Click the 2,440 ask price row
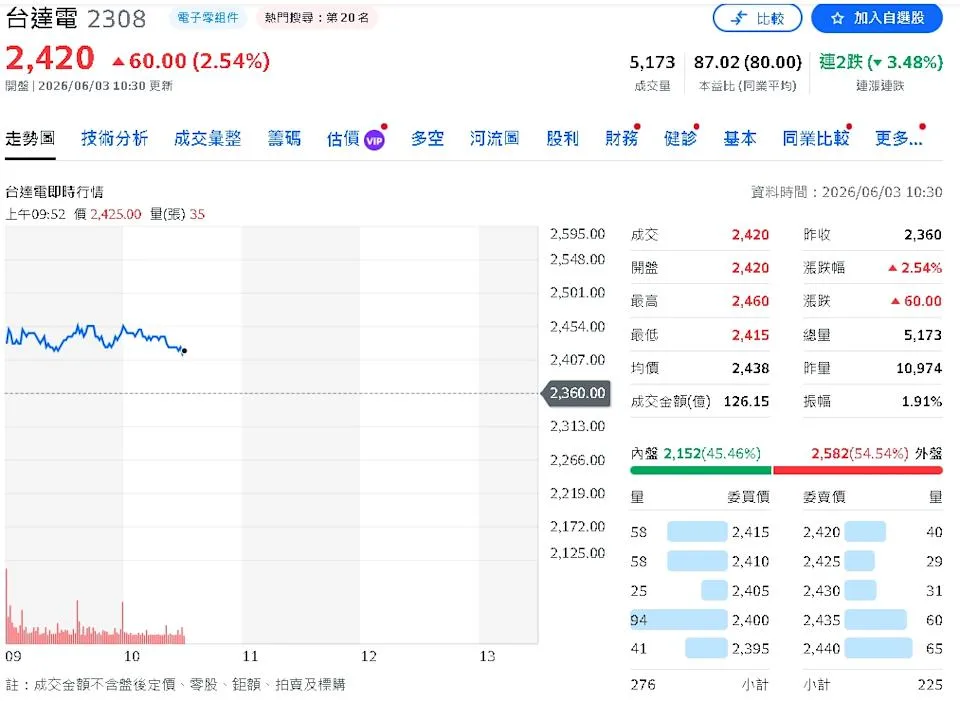 pos(872,648)
